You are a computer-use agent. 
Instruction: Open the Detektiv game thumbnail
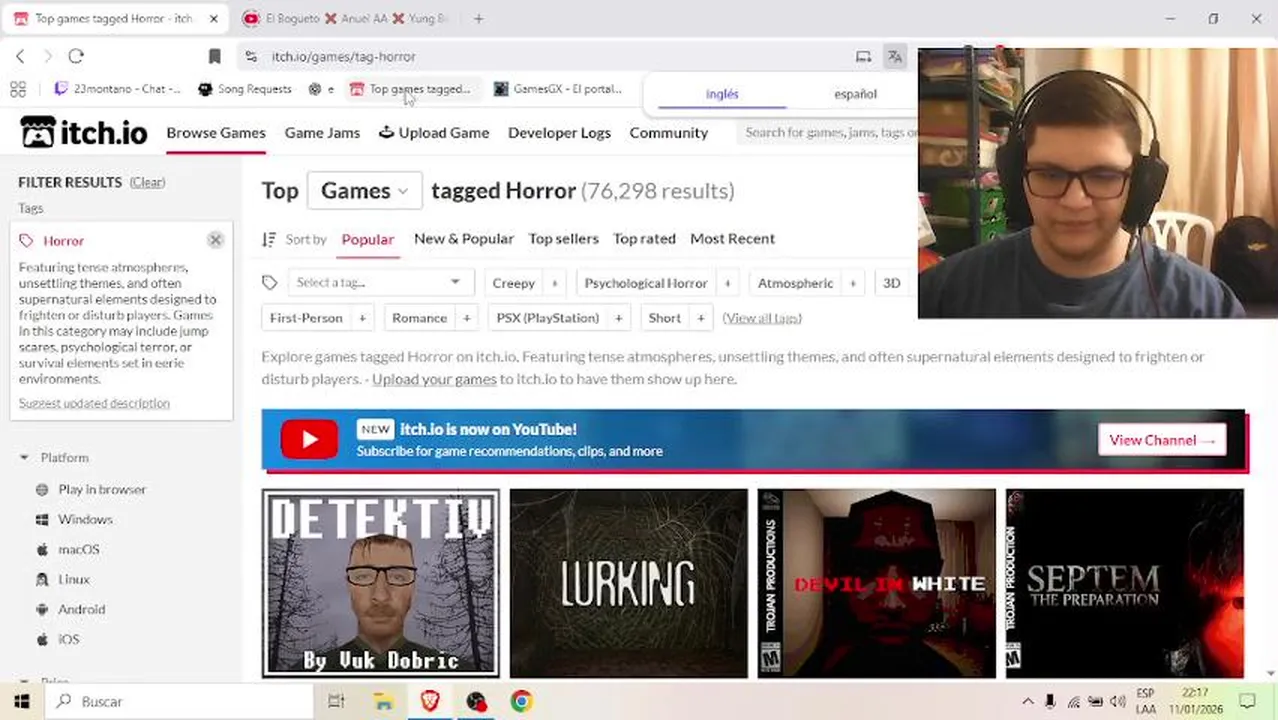pos(381,583)
